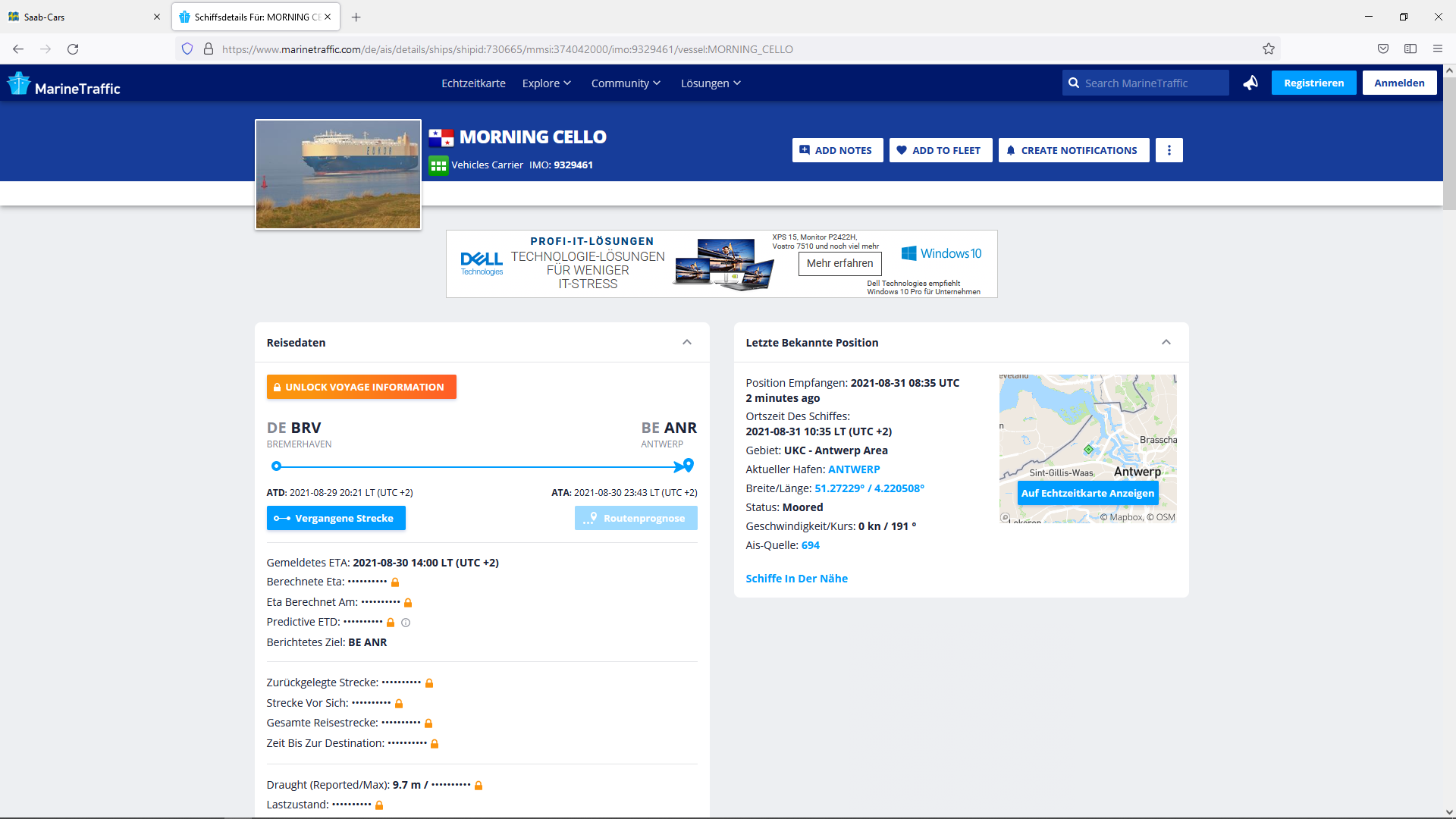Click the Search MarineTraffic input field
This screenshot has width=1456, height=819.
click(1145, 83)
